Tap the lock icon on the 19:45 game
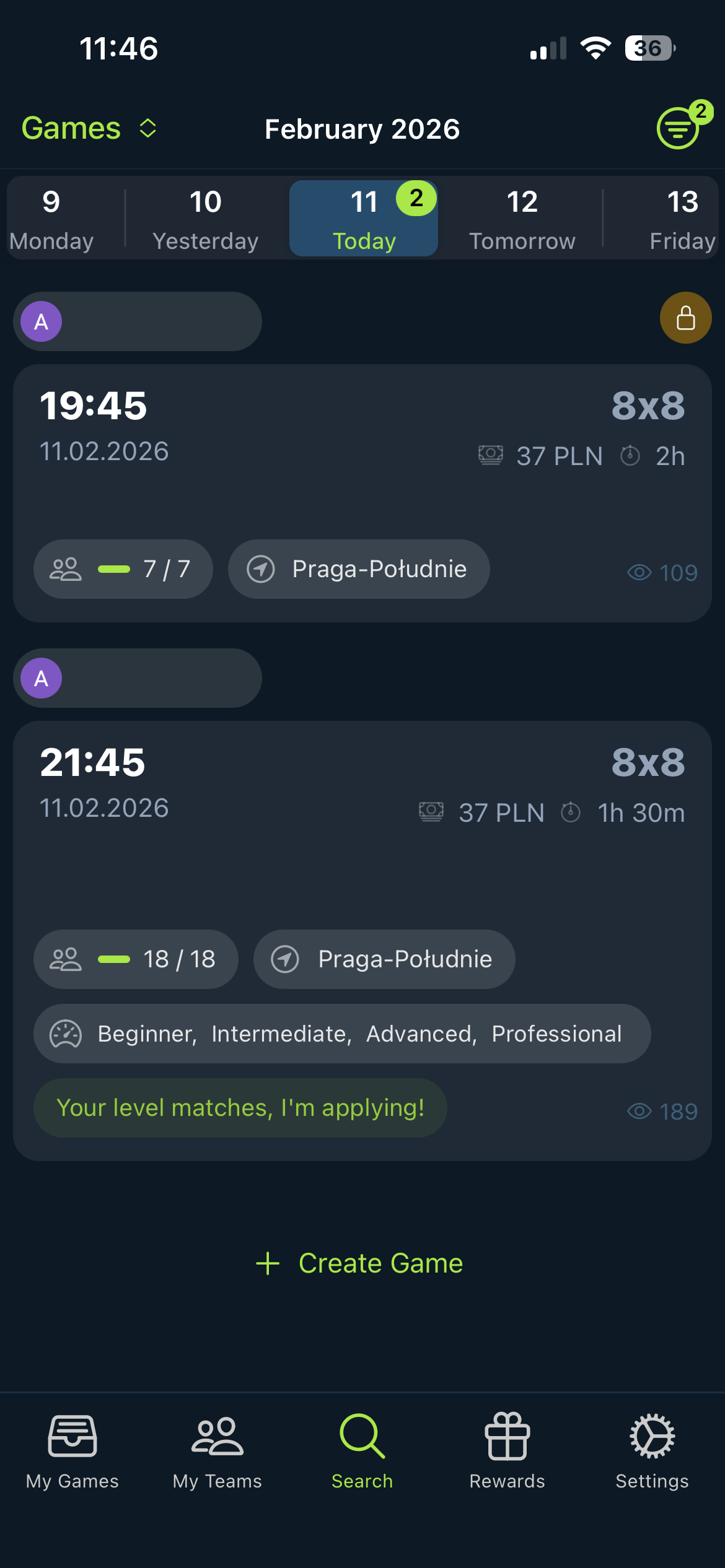725x1568 pixels. pos(685,318)
